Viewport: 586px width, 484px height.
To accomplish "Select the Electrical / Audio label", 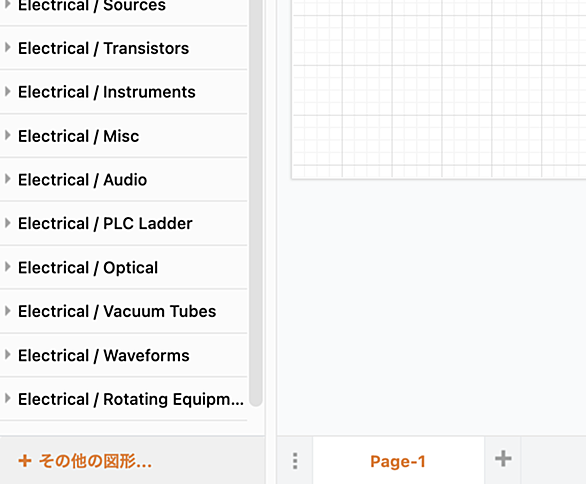I will 82,180.
